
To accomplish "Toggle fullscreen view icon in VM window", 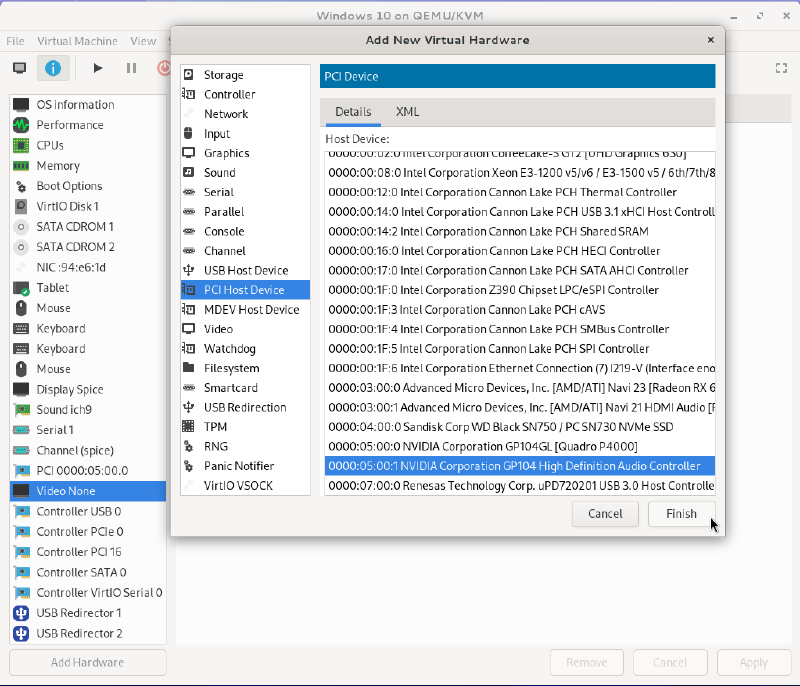I will coord(781,68).
